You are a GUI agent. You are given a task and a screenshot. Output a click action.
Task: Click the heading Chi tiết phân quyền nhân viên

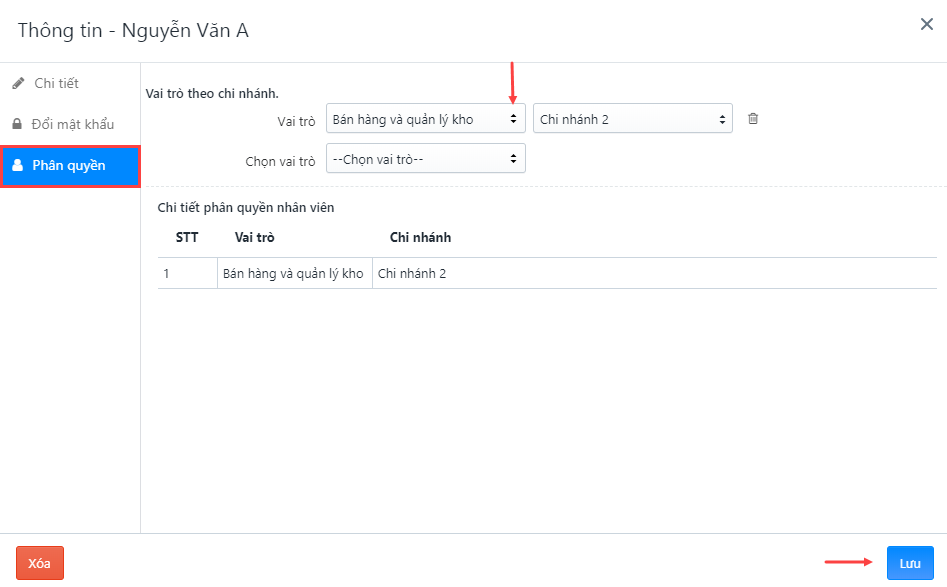246,207
